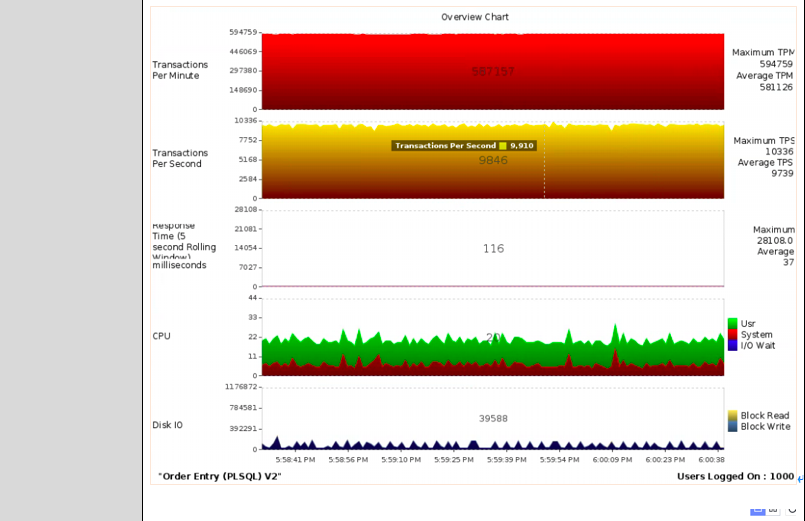This screenshot has height=521, width=805.
Task: Click the 5:58:41 PM time axis label
Action: (296, 460)
